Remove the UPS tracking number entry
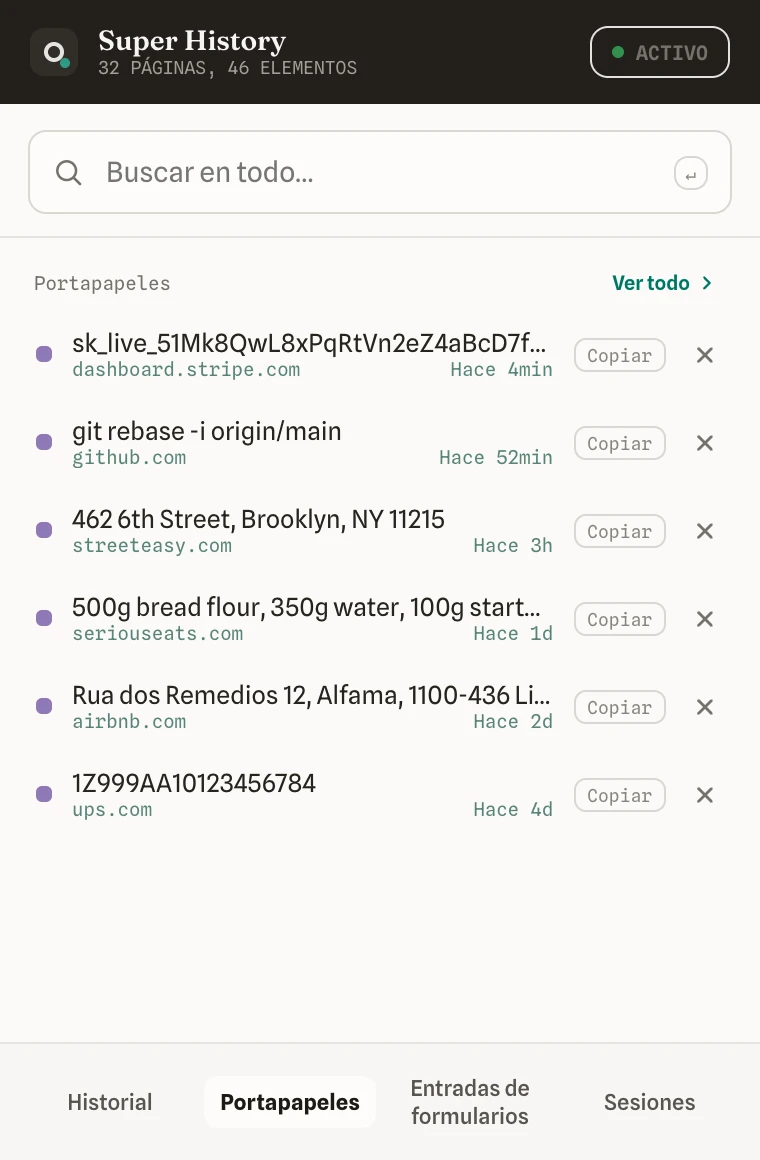Viewport: 760px width, 1160px height. (x=704, y=795)
